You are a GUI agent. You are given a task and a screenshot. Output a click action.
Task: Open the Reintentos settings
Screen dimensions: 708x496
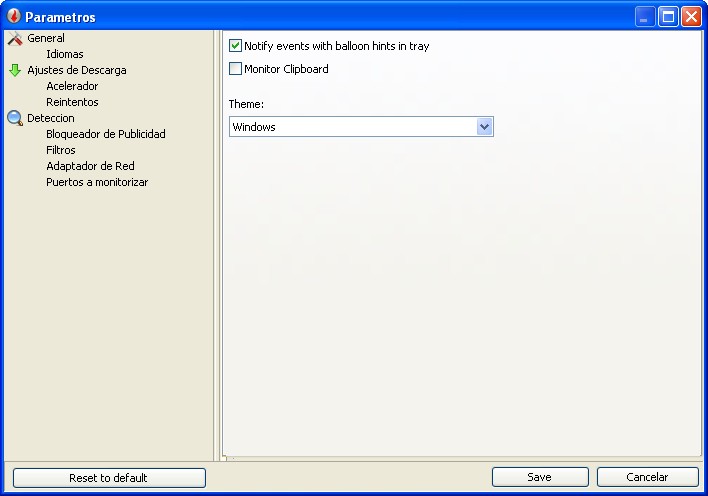[x=72, y=102]
